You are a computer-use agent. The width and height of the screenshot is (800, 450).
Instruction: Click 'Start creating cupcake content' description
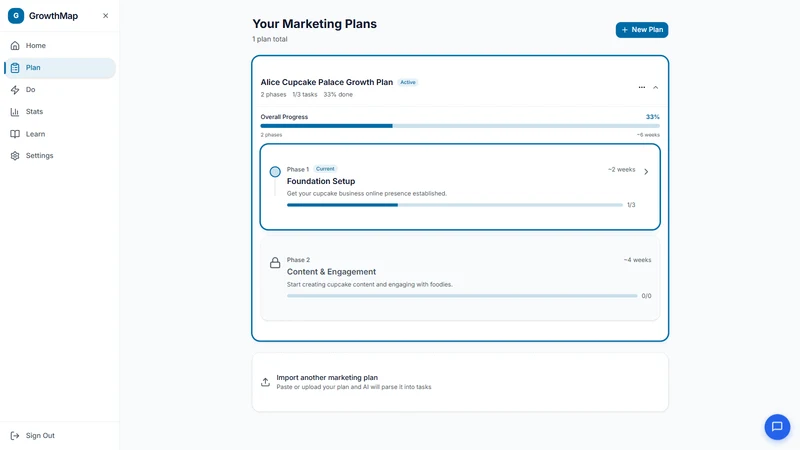(x=369, y=285)
